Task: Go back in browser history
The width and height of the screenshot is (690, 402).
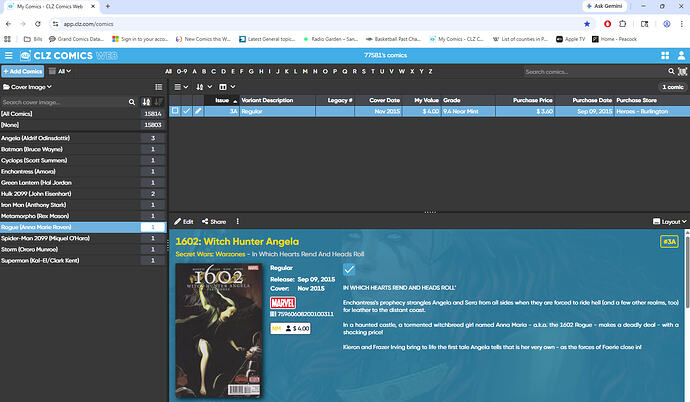Action: coord(8,24)
